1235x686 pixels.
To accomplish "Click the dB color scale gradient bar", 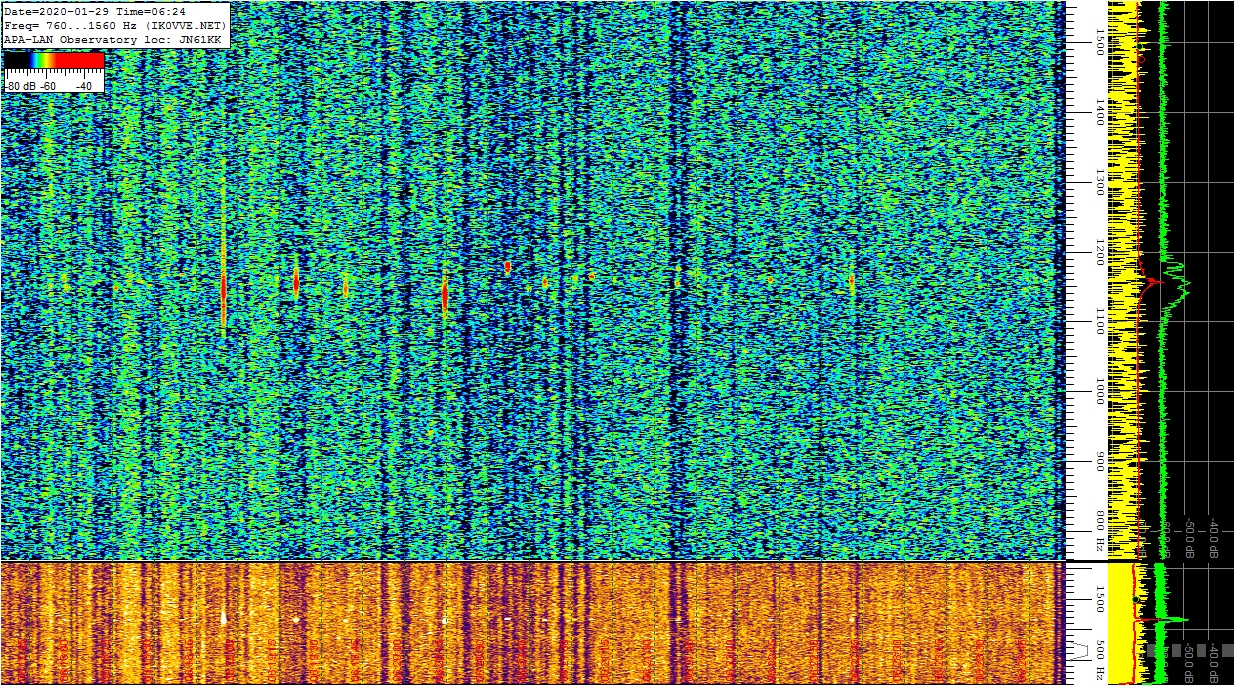I will click(x=54, y=60).
